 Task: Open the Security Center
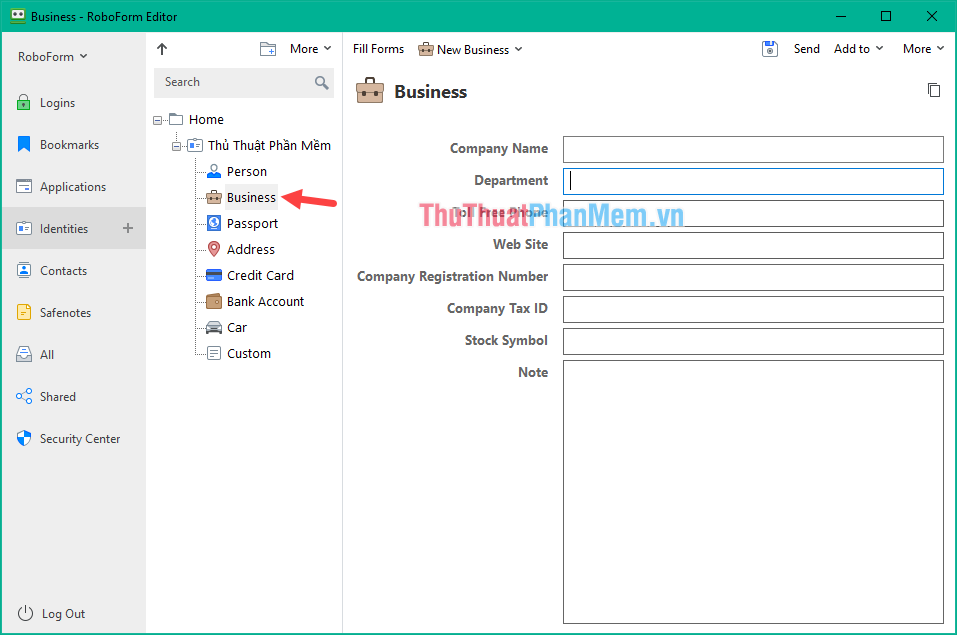point(75,438)
